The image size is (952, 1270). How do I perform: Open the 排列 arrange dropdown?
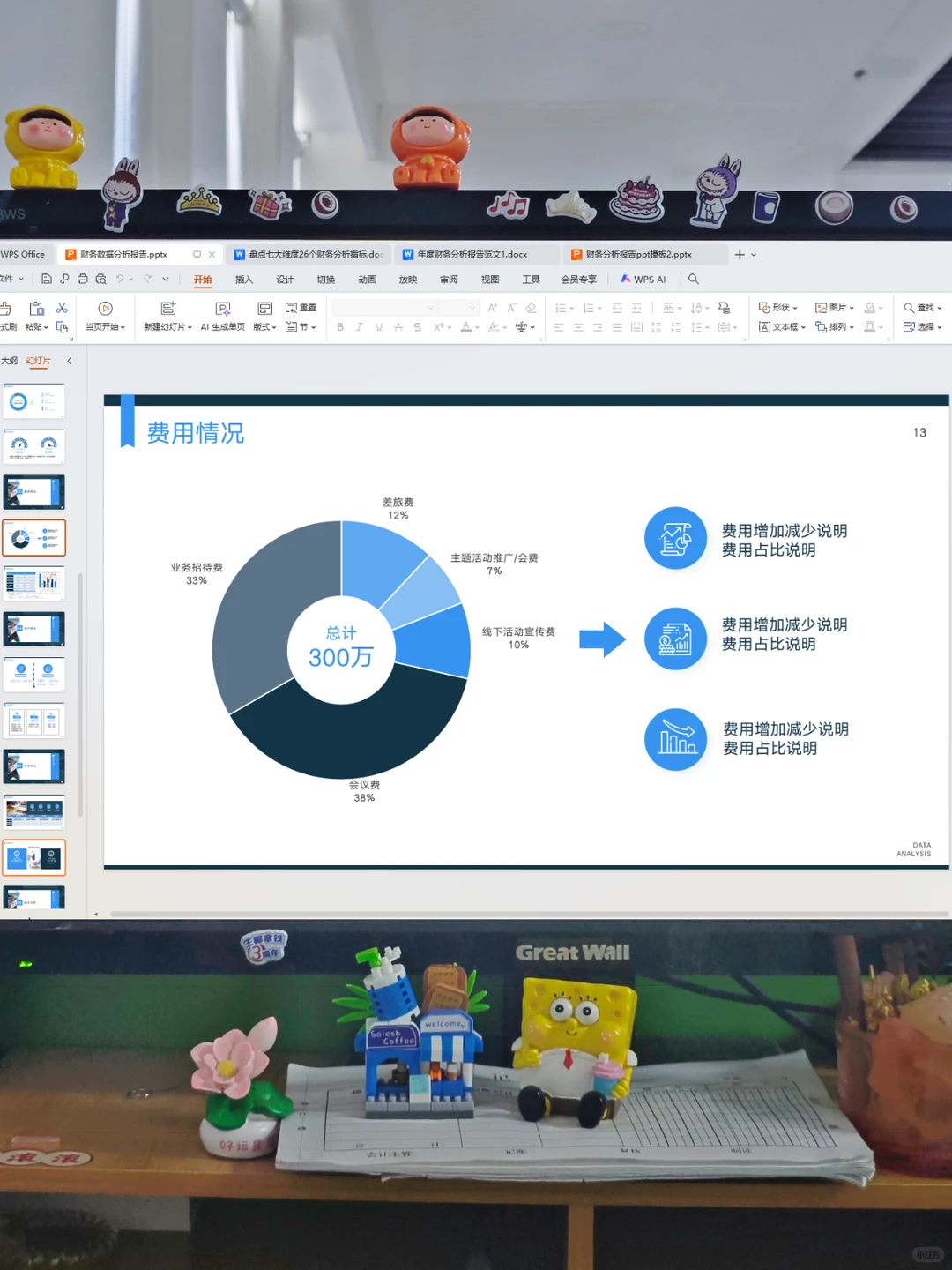coord(835,327)
